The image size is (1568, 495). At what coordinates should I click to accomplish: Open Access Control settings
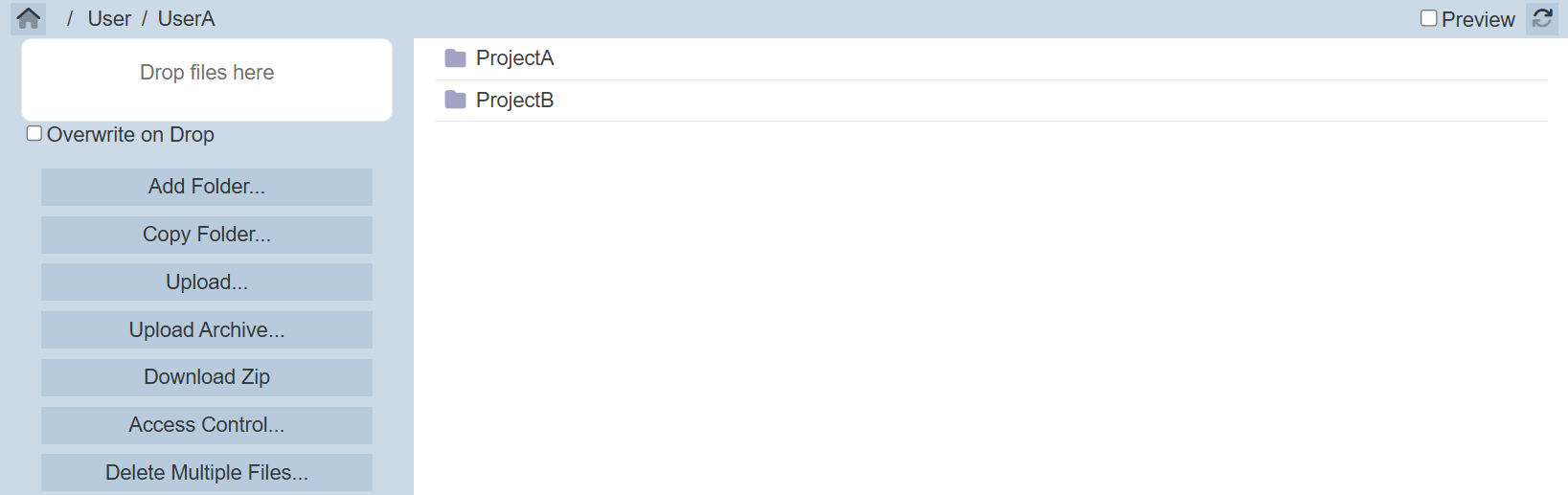point(207,425)
